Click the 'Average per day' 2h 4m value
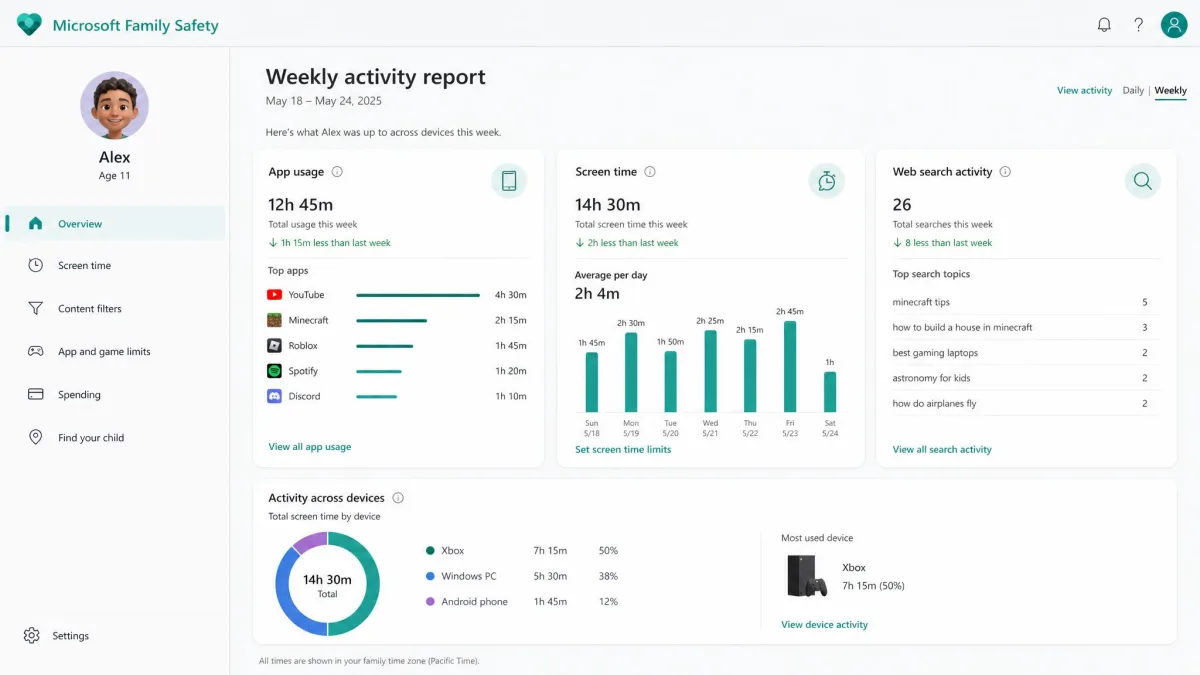 pos(597,293)
